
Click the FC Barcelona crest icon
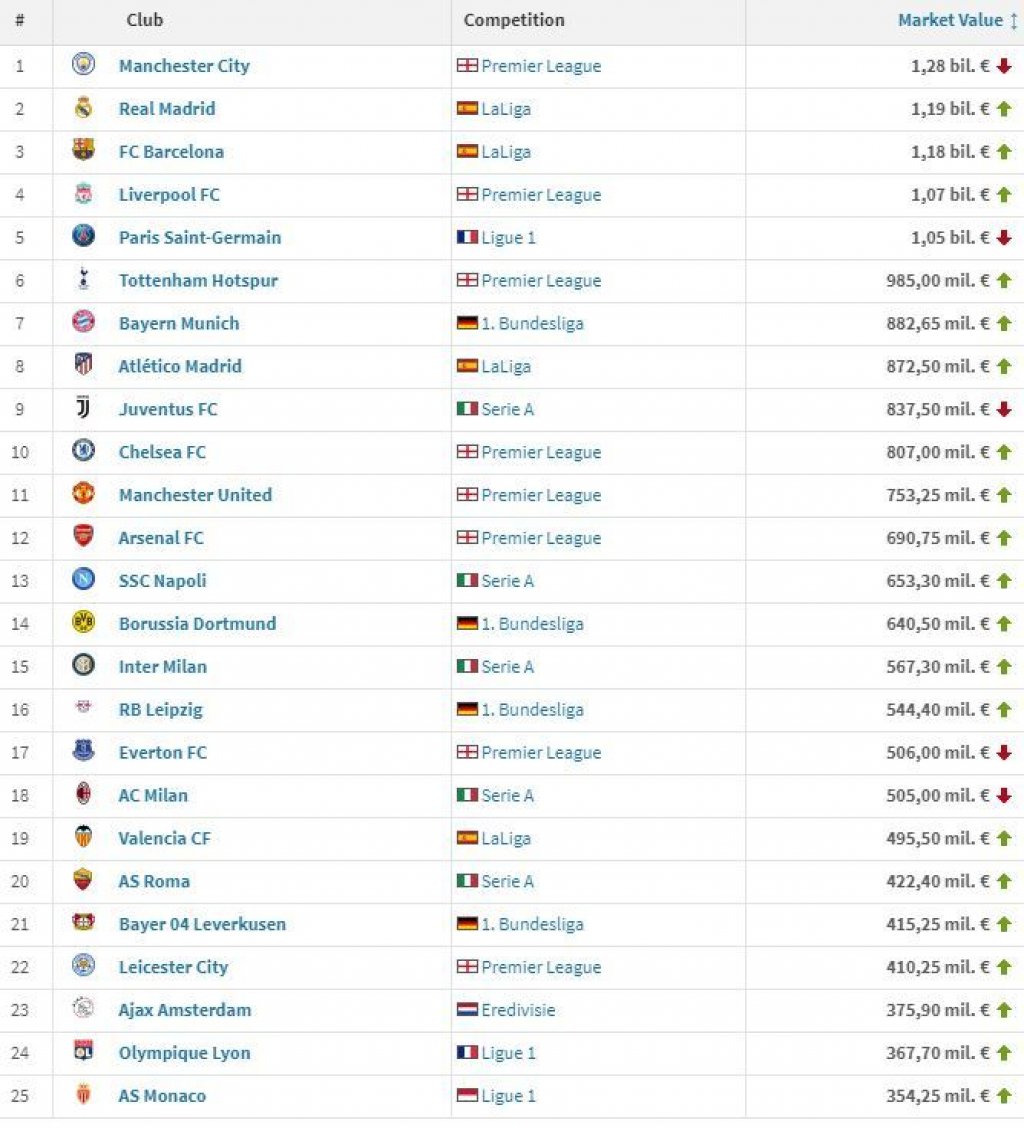click(x=83, y=150)
